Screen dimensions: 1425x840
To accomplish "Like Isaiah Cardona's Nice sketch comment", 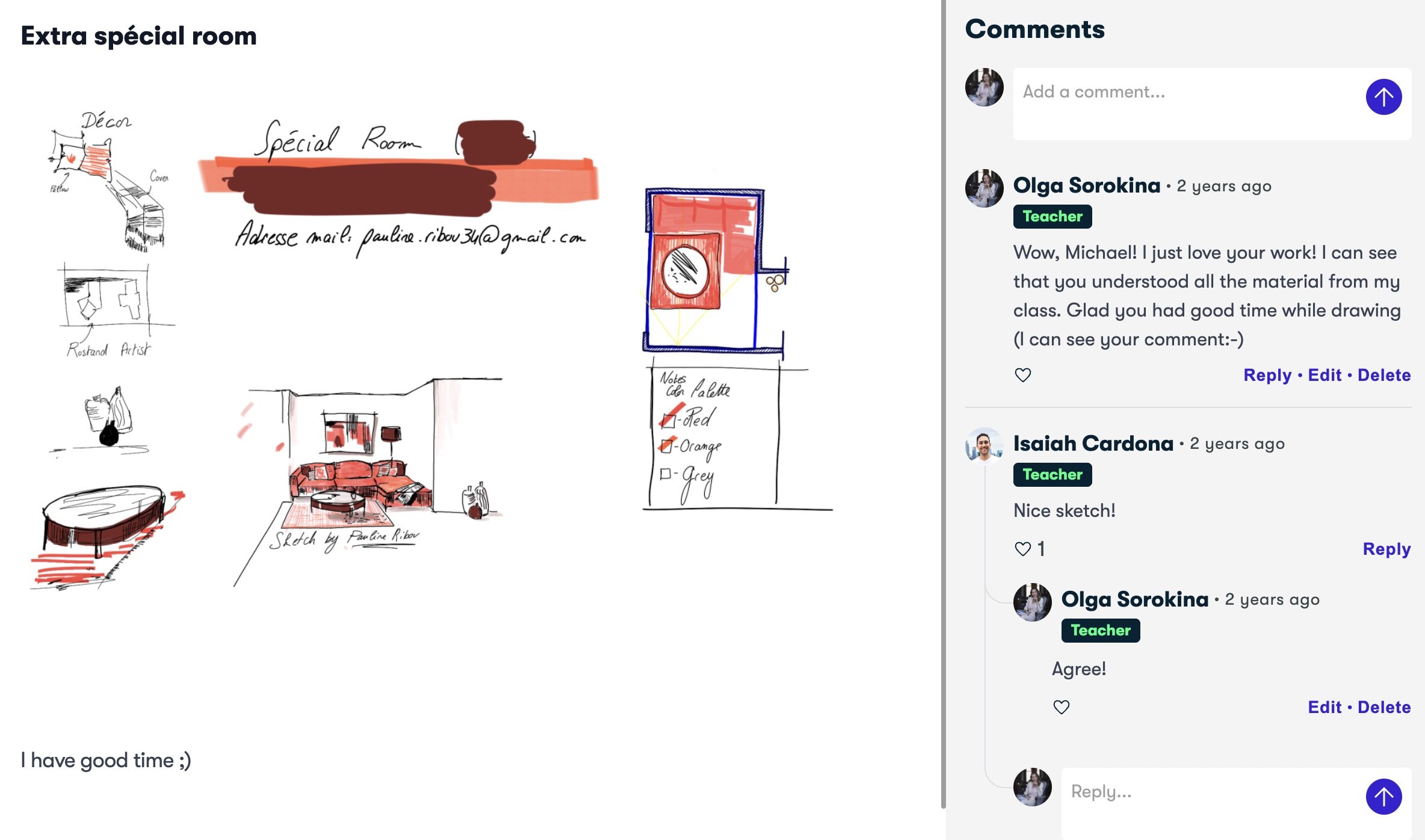I will coord(1023,549).
